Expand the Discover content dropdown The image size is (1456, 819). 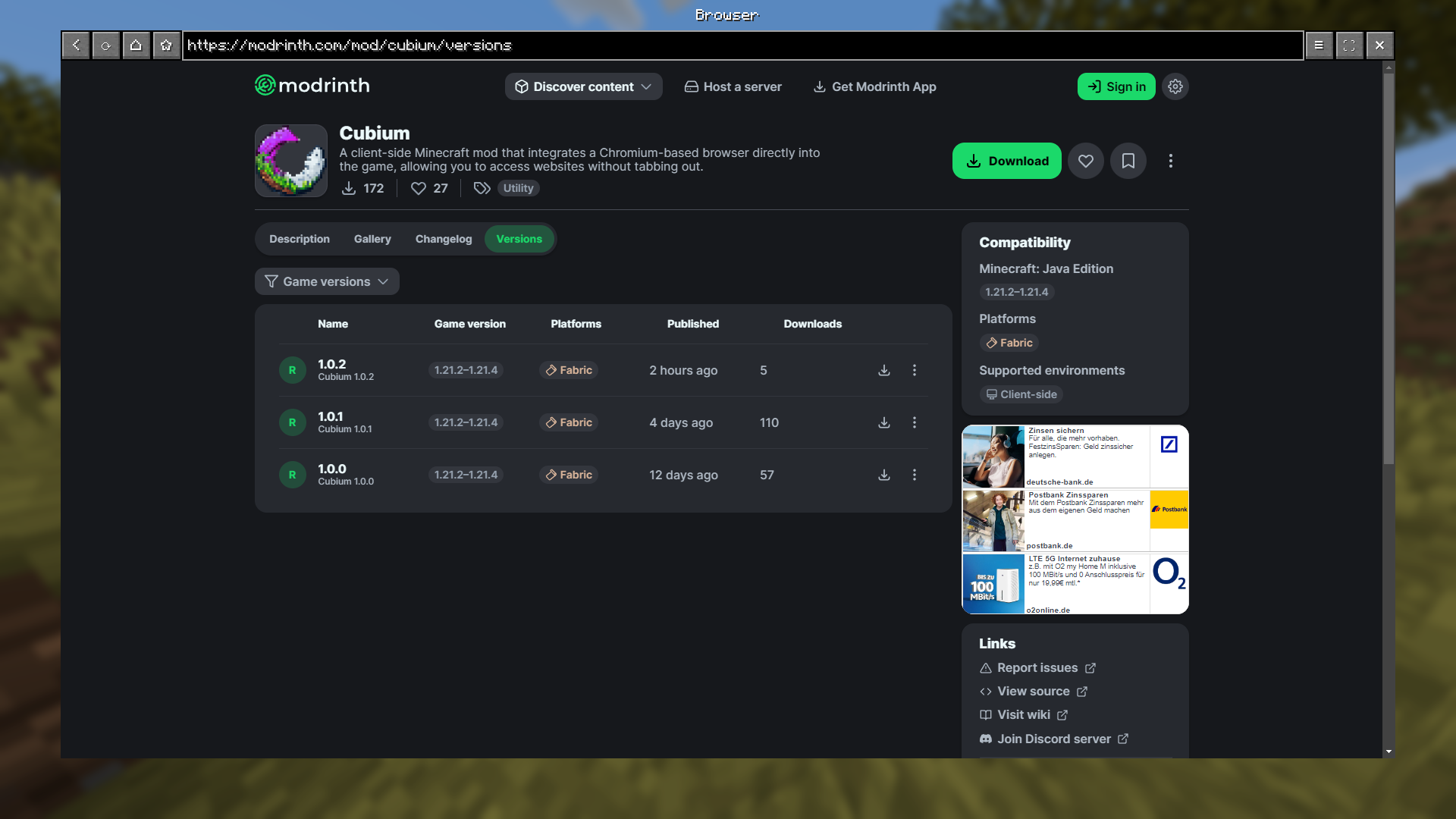584,86
